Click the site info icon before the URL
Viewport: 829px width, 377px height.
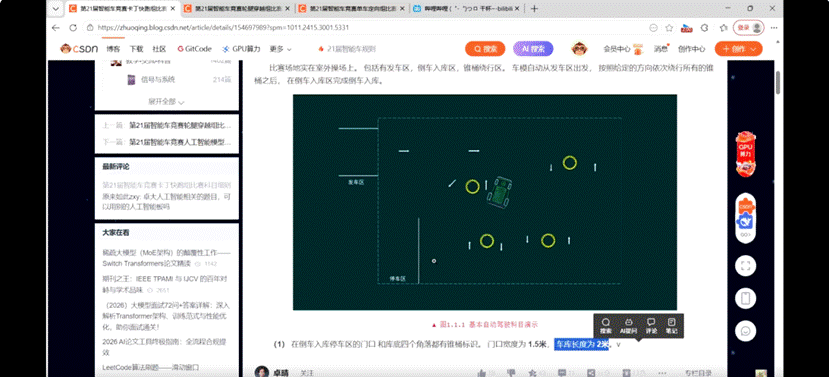coord(90,27)
